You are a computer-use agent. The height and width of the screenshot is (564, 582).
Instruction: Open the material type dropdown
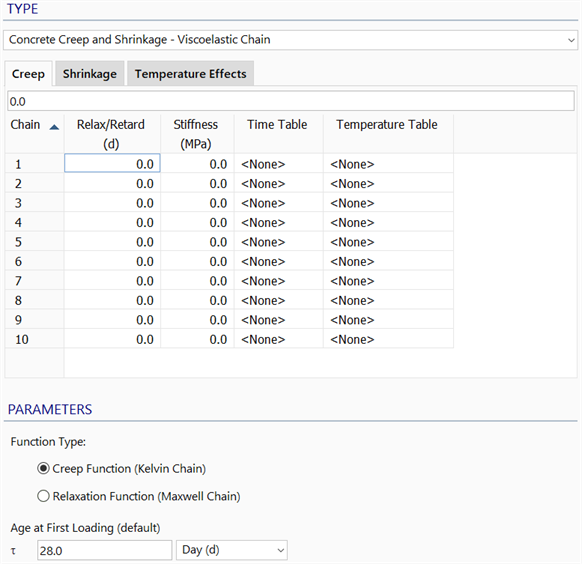coord(290,40)
